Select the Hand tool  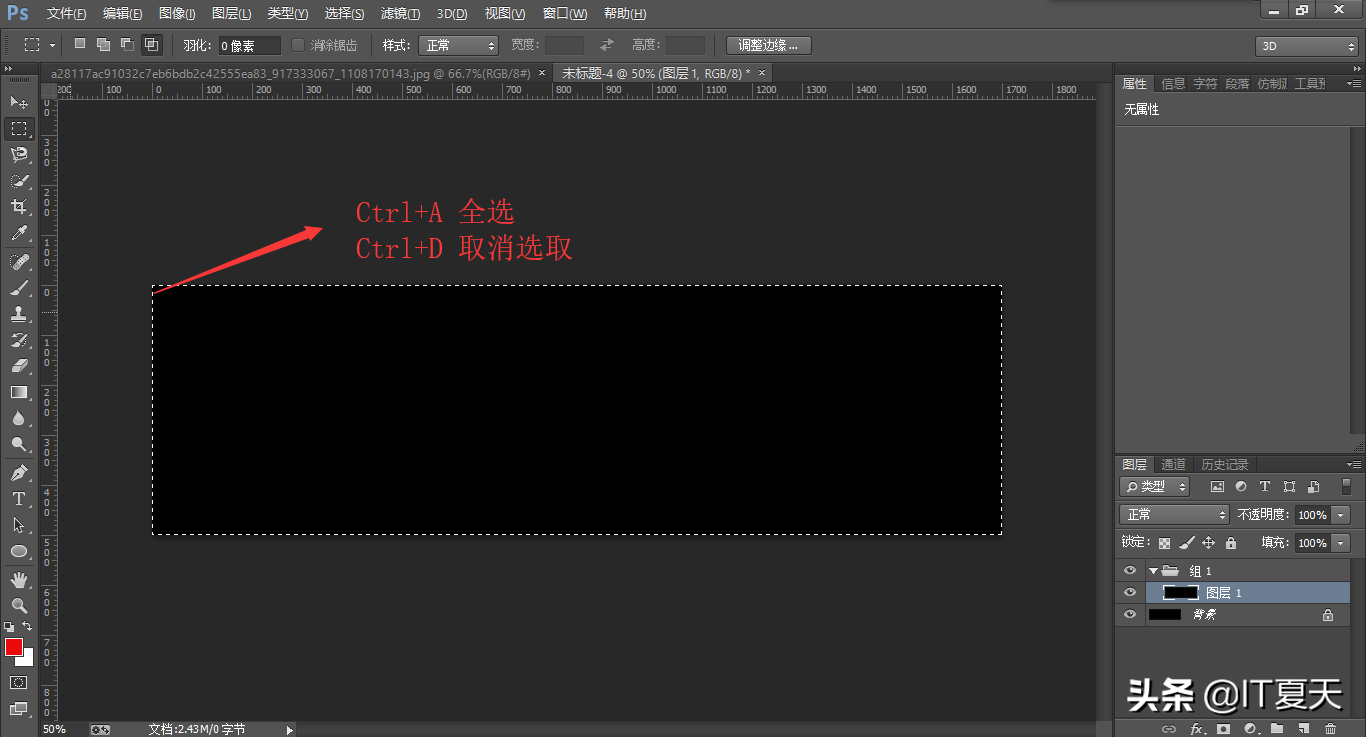18,579
